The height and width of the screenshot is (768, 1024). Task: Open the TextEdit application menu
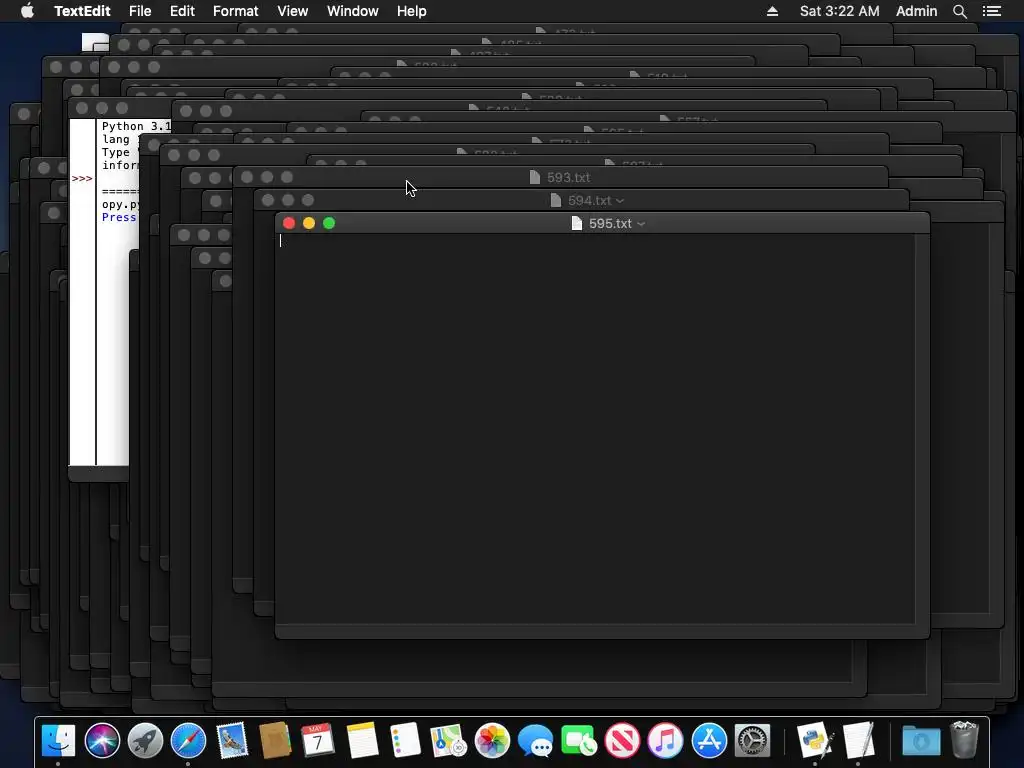tap(82, 11)
